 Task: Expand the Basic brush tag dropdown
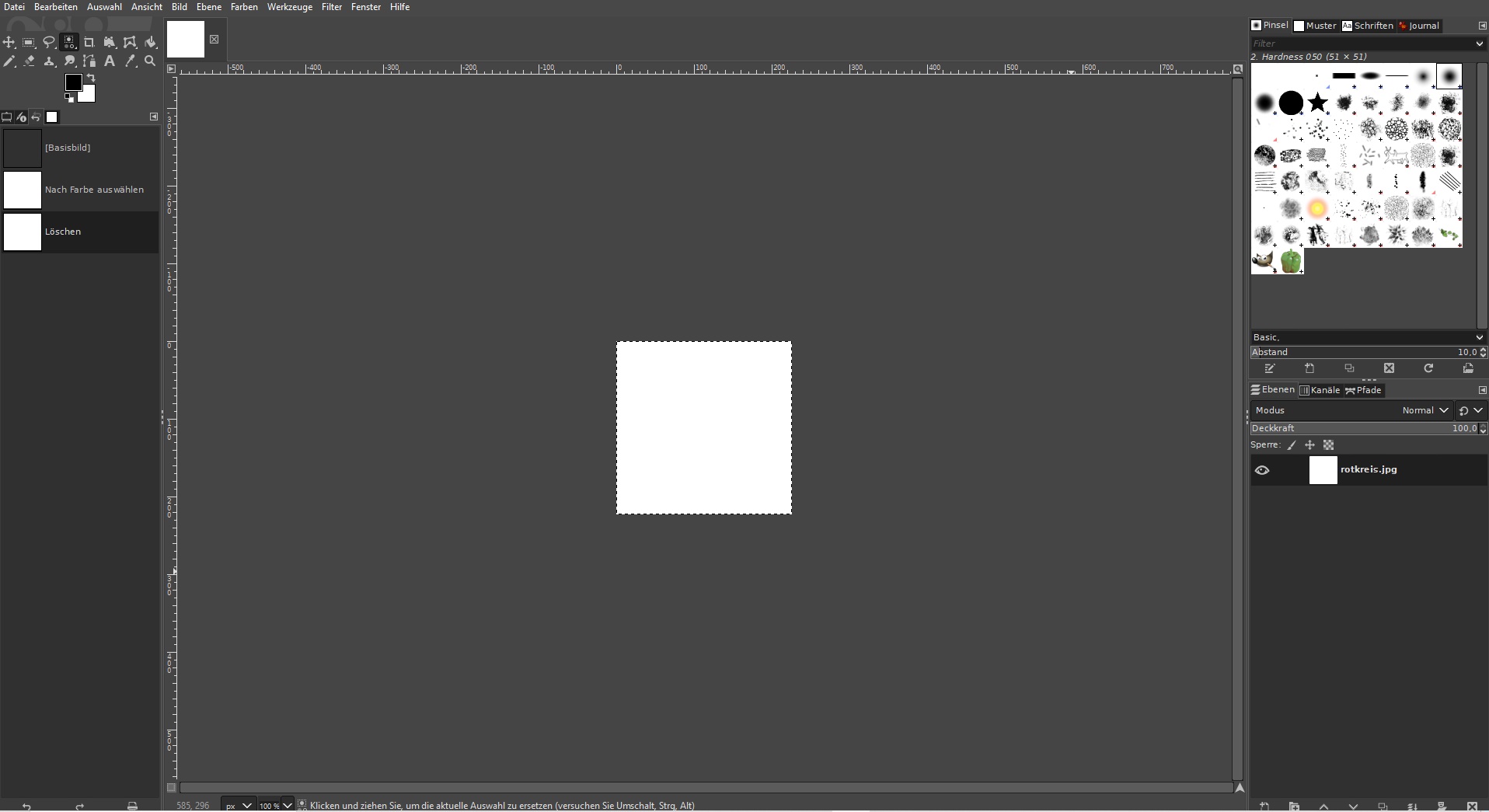[x=1478, y=337]
